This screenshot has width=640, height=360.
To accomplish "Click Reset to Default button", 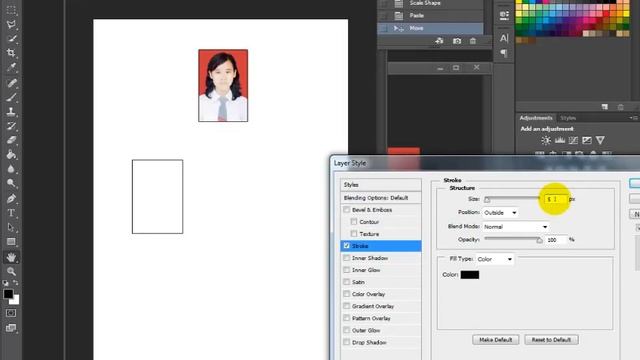I will (x=551, y=340).
